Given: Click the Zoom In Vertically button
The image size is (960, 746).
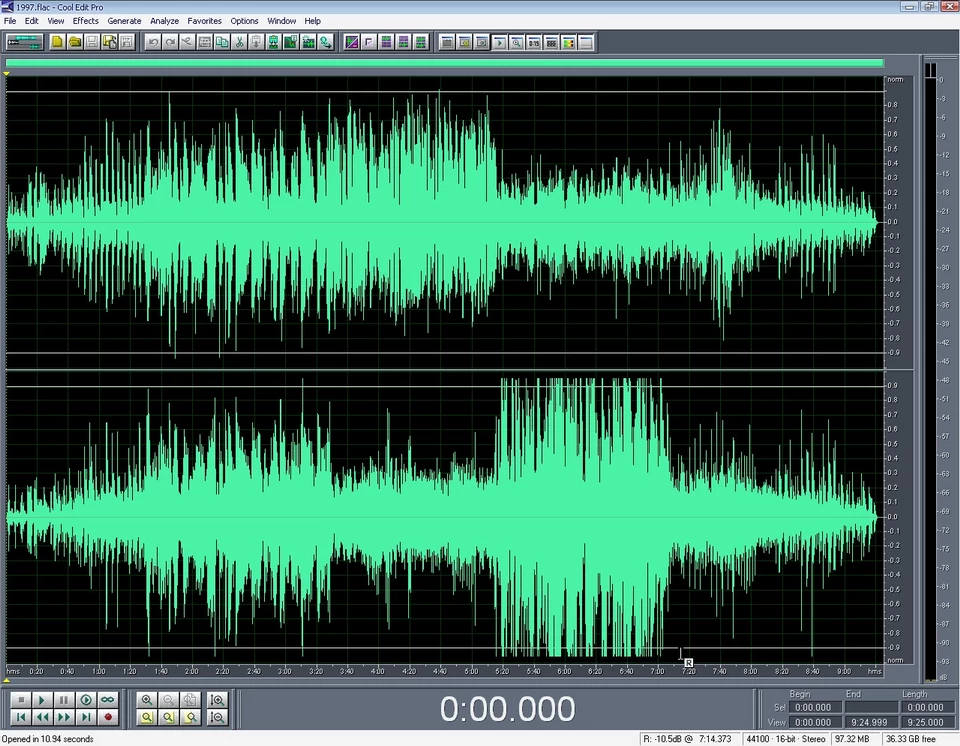Looking at the screenshot, I should click(217, 700).
